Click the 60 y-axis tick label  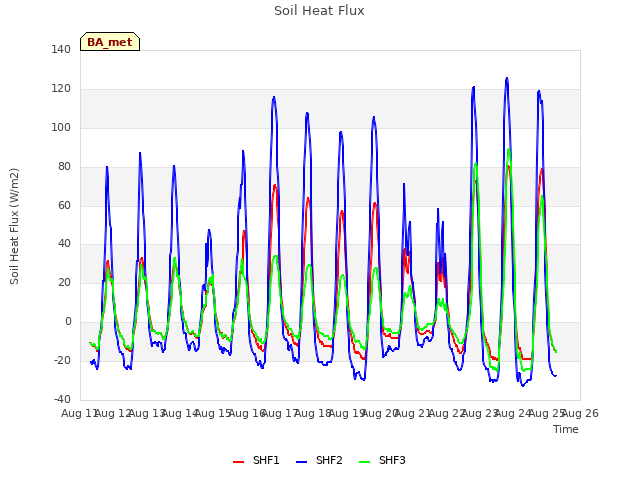coord(64,205)
